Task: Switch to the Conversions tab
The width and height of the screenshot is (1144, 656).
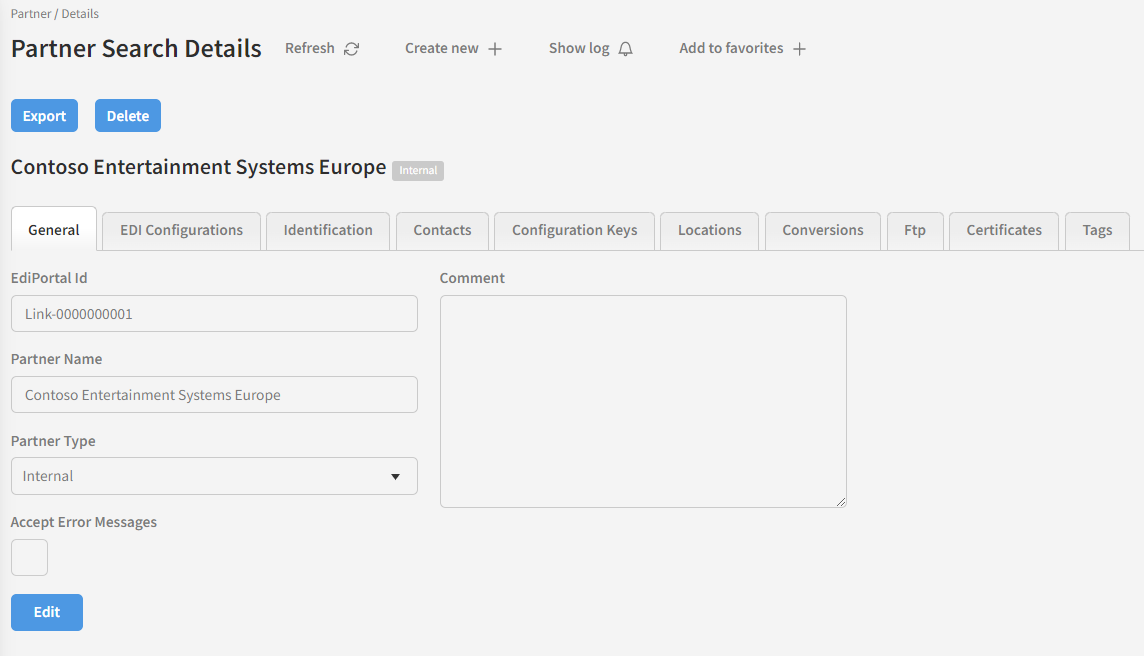Action: [x=822, y=230]
